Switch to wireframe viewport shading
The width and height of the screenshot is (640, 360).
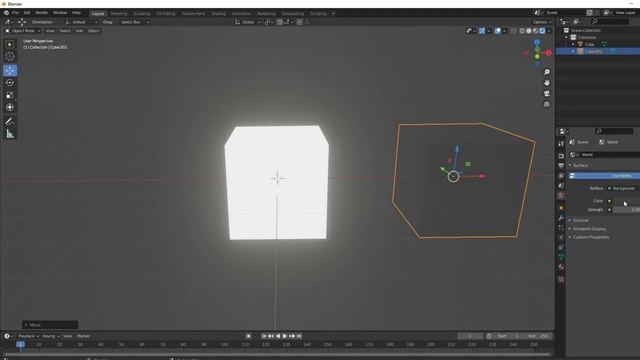coord(522,31)
